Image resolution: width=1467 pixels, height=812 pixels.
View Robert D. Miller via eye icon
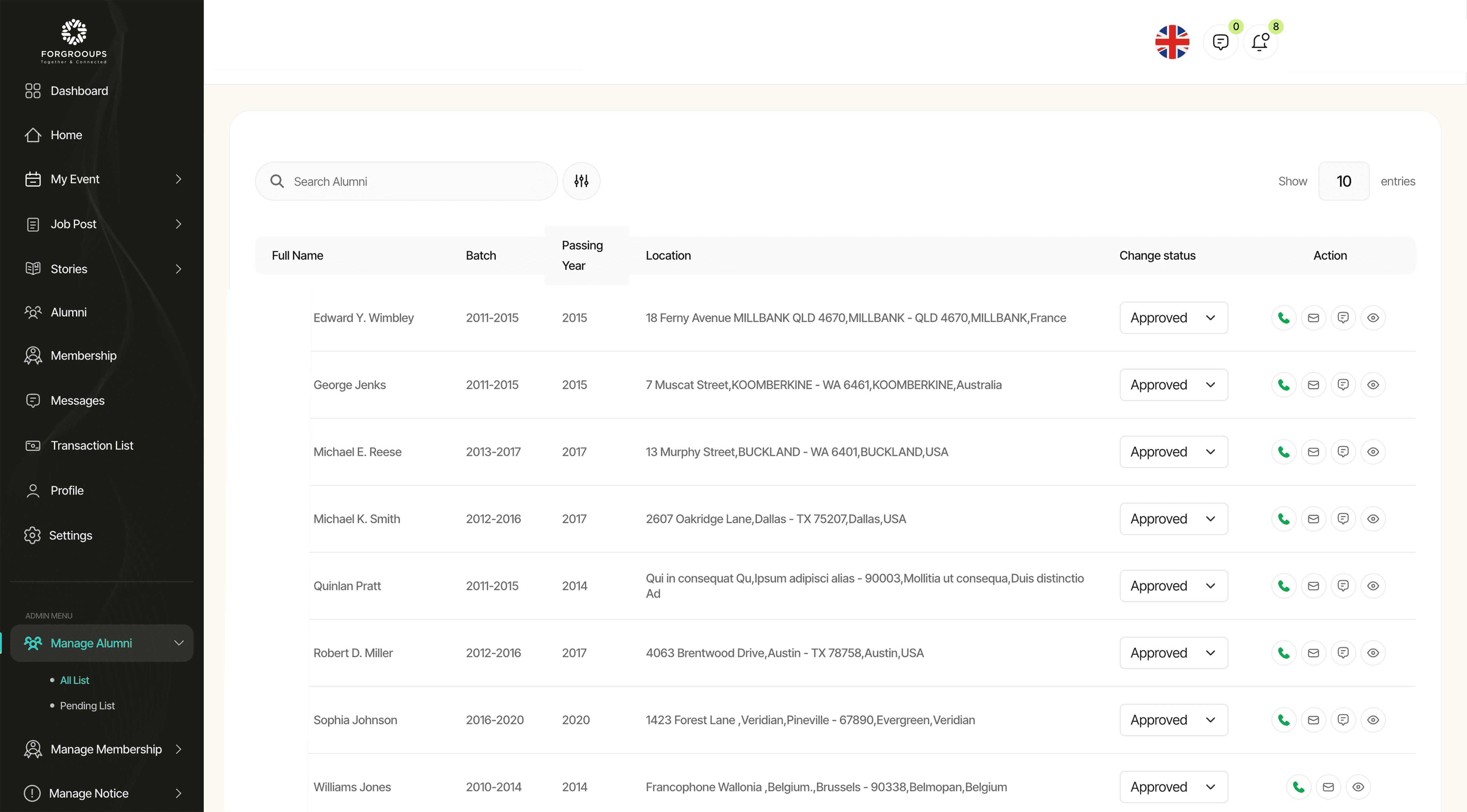[1373, 653]
